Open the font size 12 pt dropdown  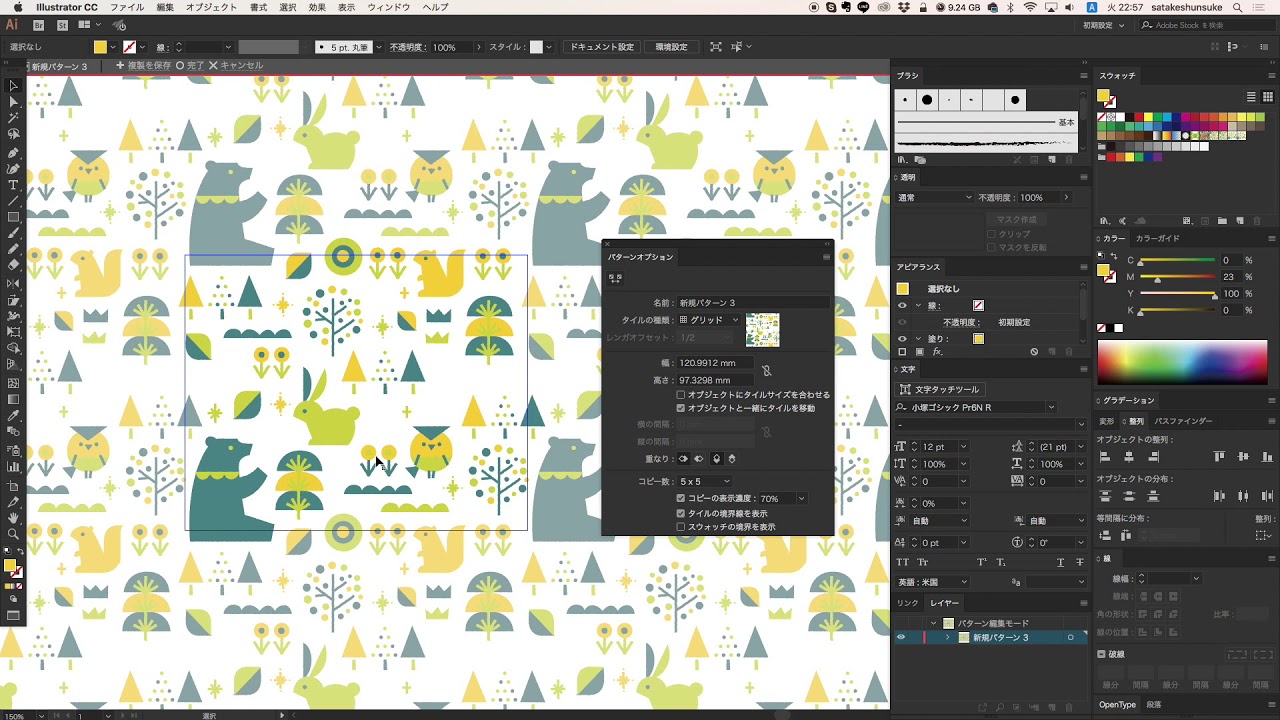(963, 447)
